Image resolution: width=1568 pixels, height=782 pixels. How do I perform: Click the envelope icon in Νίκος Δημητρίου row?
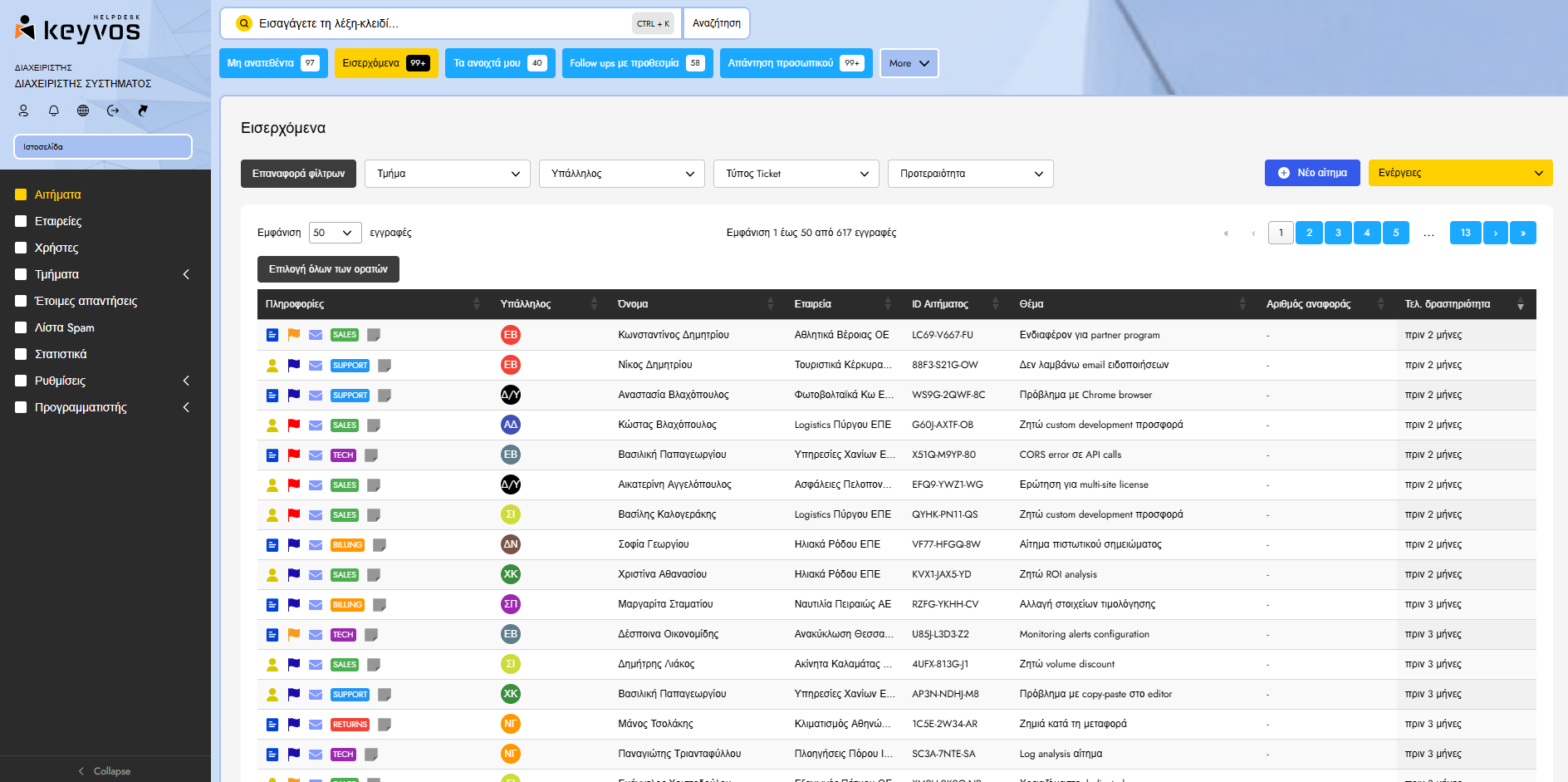(316, 365)
